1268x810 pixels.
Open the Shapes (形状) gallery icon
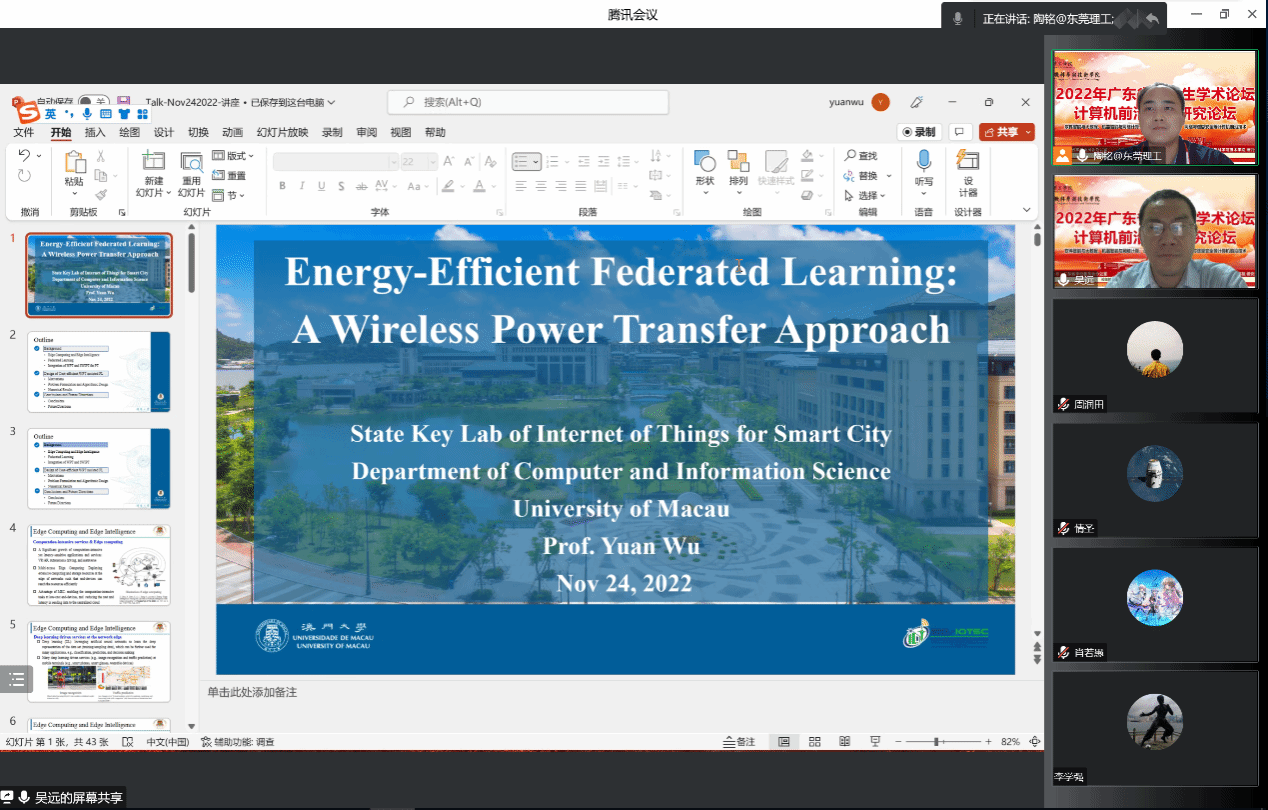[x=704, y=162]
